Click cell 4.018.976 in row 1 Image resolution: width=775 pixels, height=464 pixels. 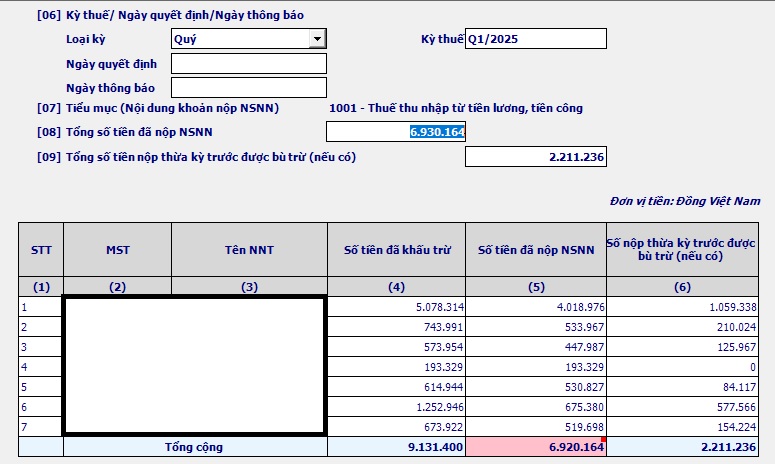(536, 307)
